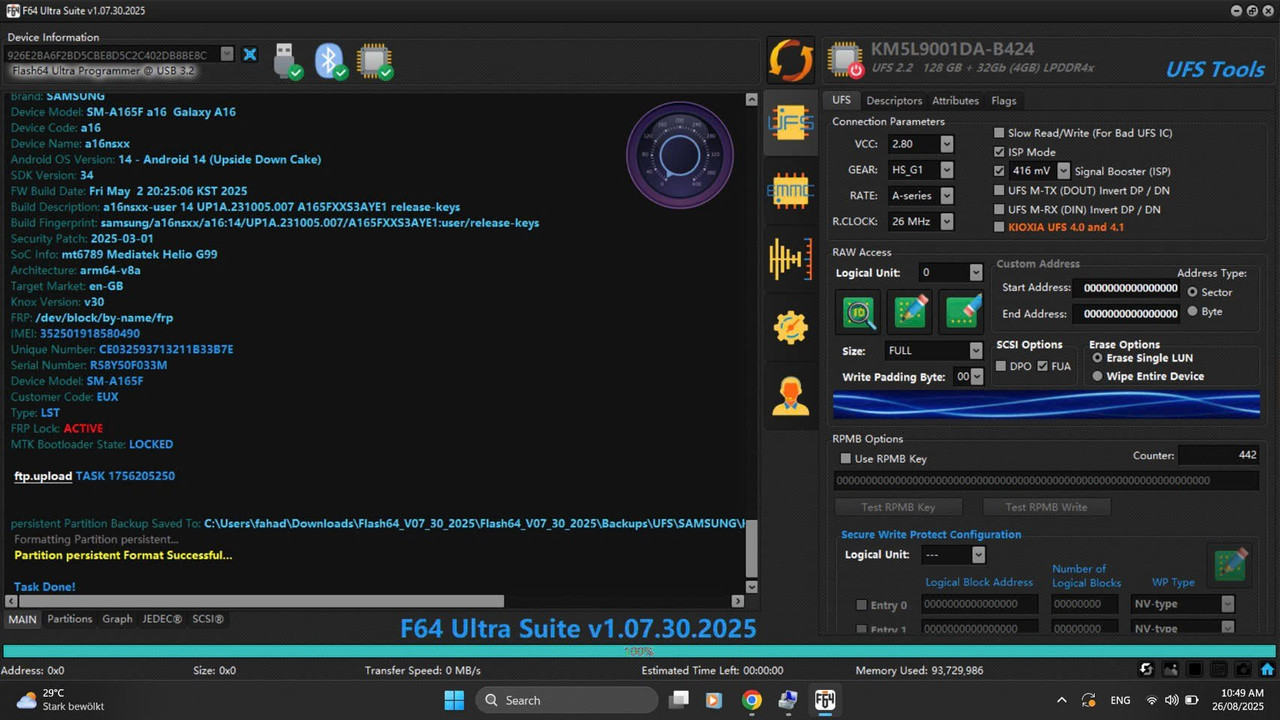This screenshot has width=1280, height=720.
Task: Select Erase Single LUN option
Action: [1098, 358]
